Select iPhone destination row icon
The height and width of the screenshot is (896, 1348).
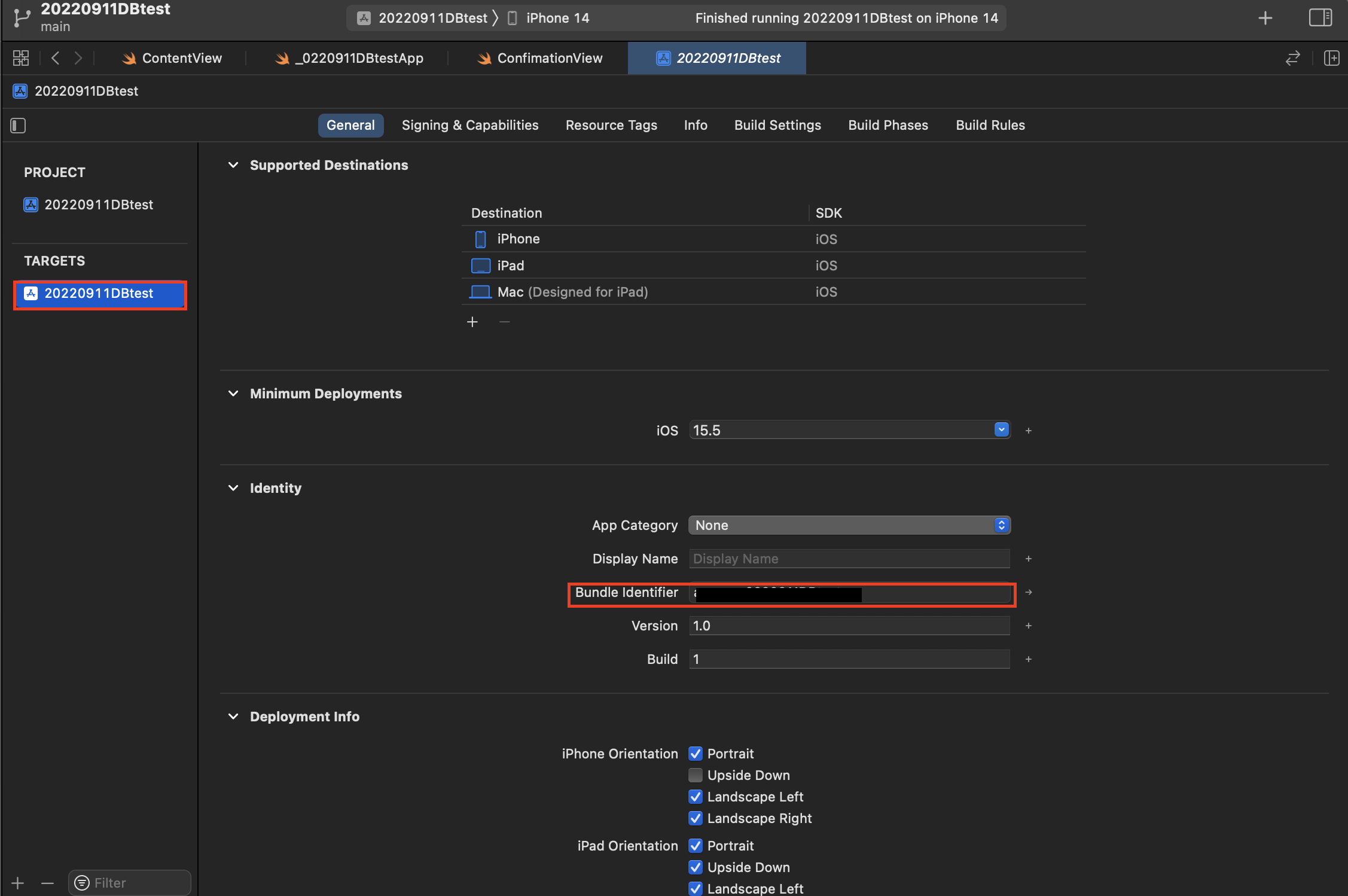tap(480, 239)
